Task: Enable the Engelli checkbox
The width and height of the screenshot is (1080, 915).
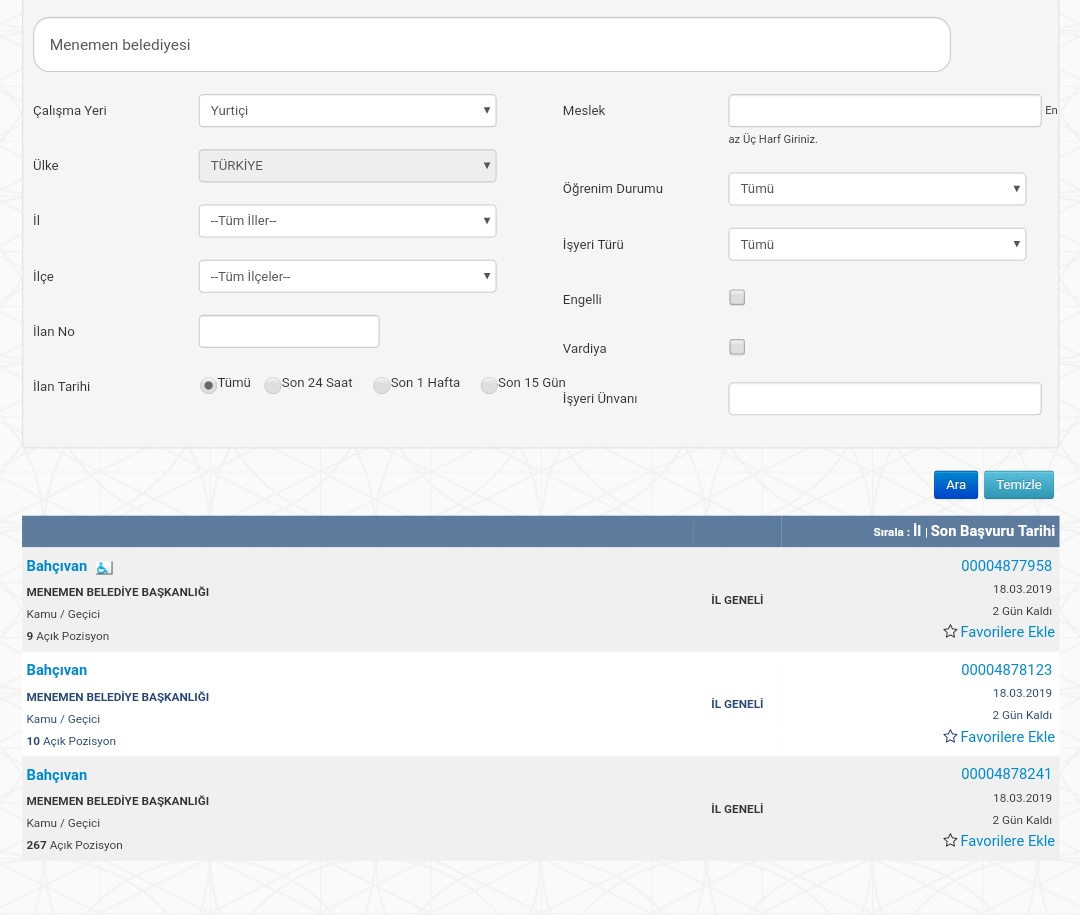Action: tap(737, 298)
